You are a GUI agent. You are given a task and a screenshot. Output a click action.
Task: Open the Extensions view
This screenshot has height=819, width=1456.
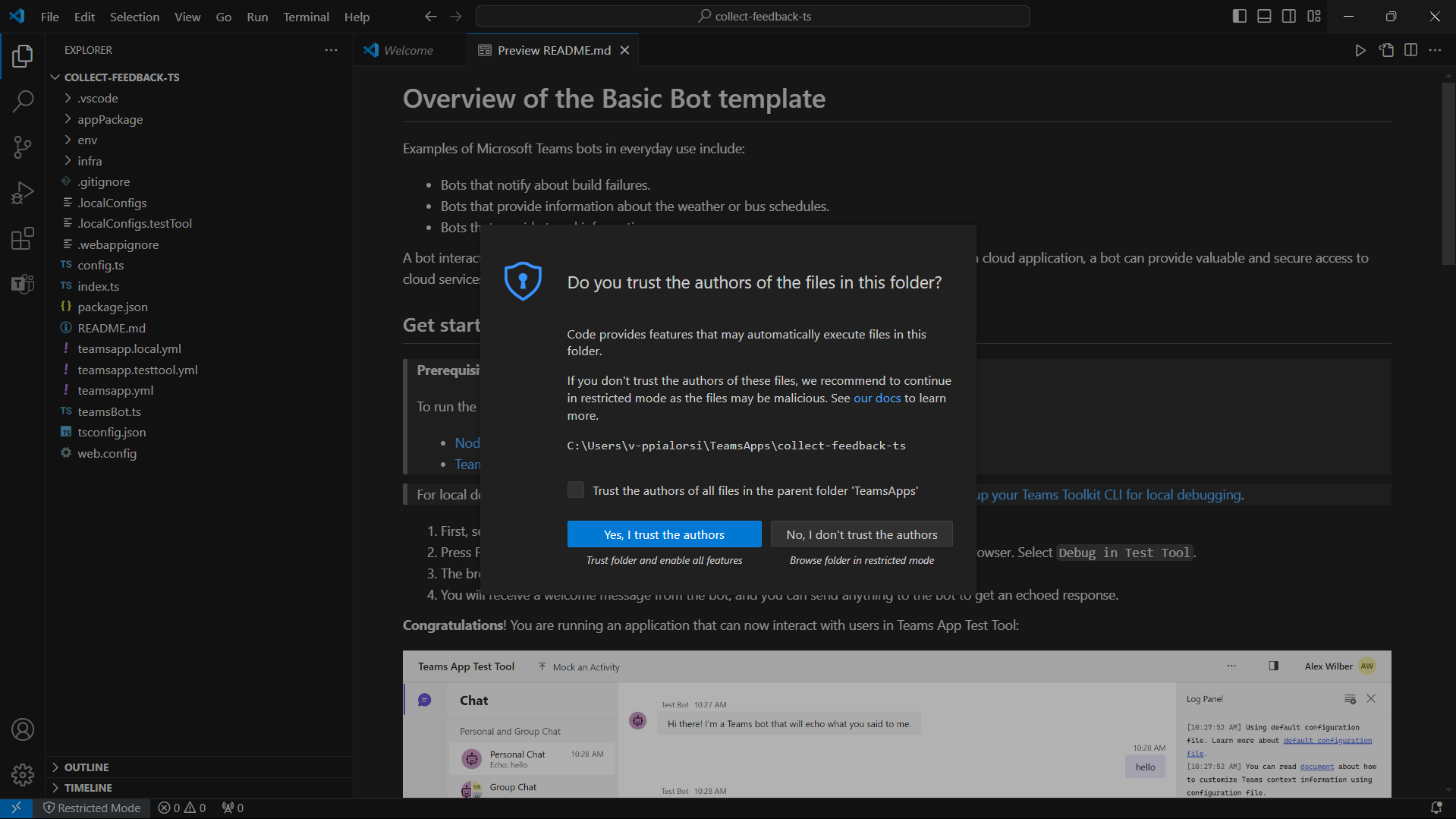22,238
